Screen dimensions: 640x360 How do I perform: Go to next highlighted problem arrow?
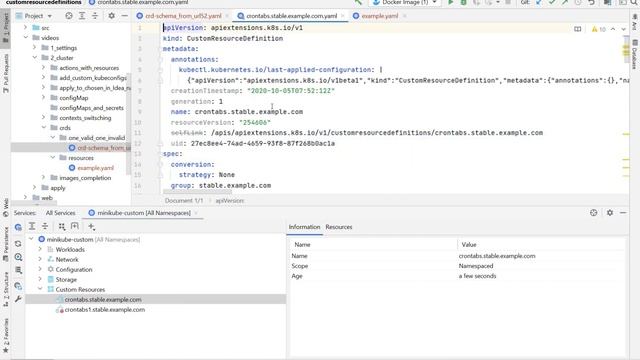[x=623, y=29]
